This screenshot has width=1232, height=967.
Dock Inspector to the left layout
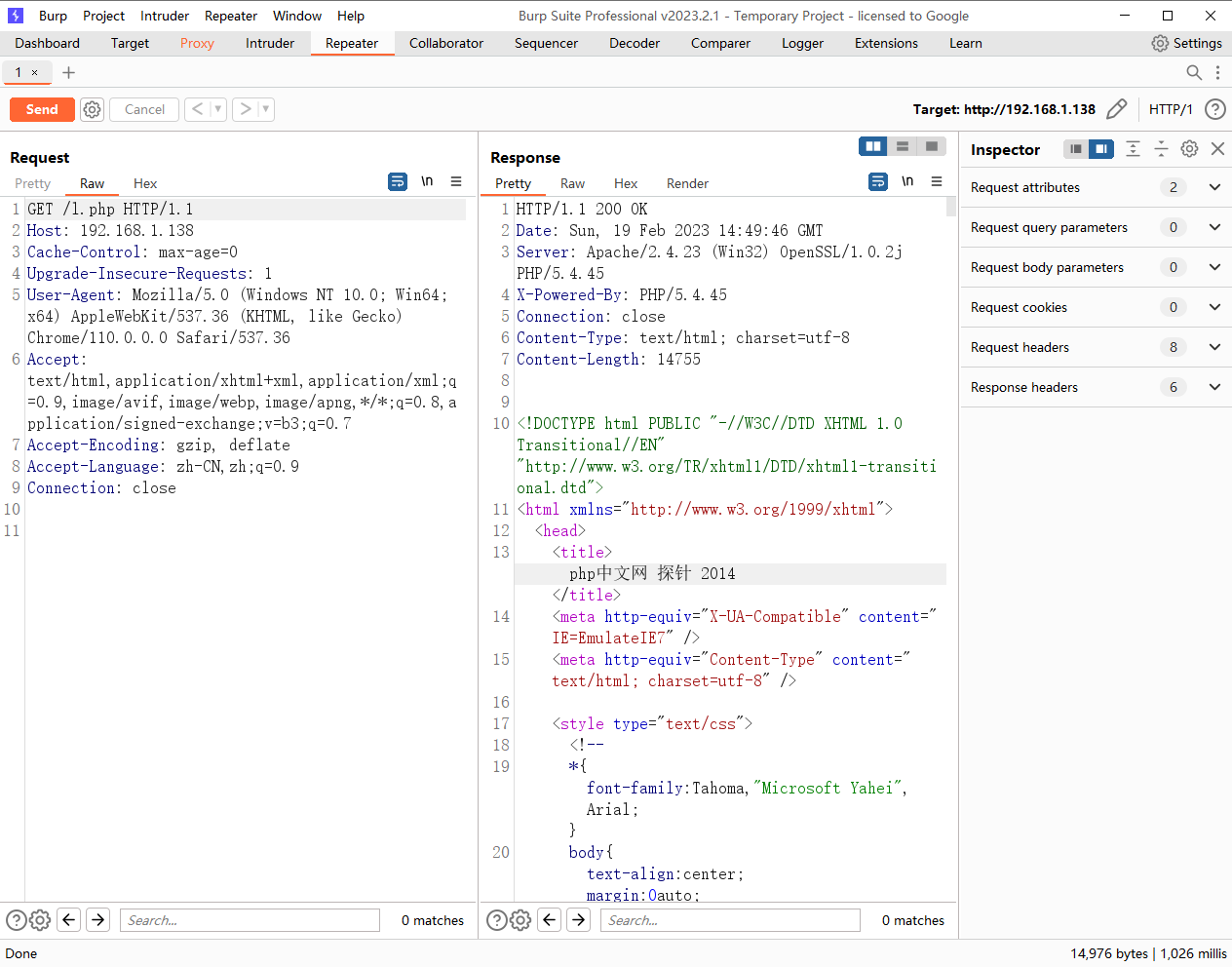pos(1076,149)
